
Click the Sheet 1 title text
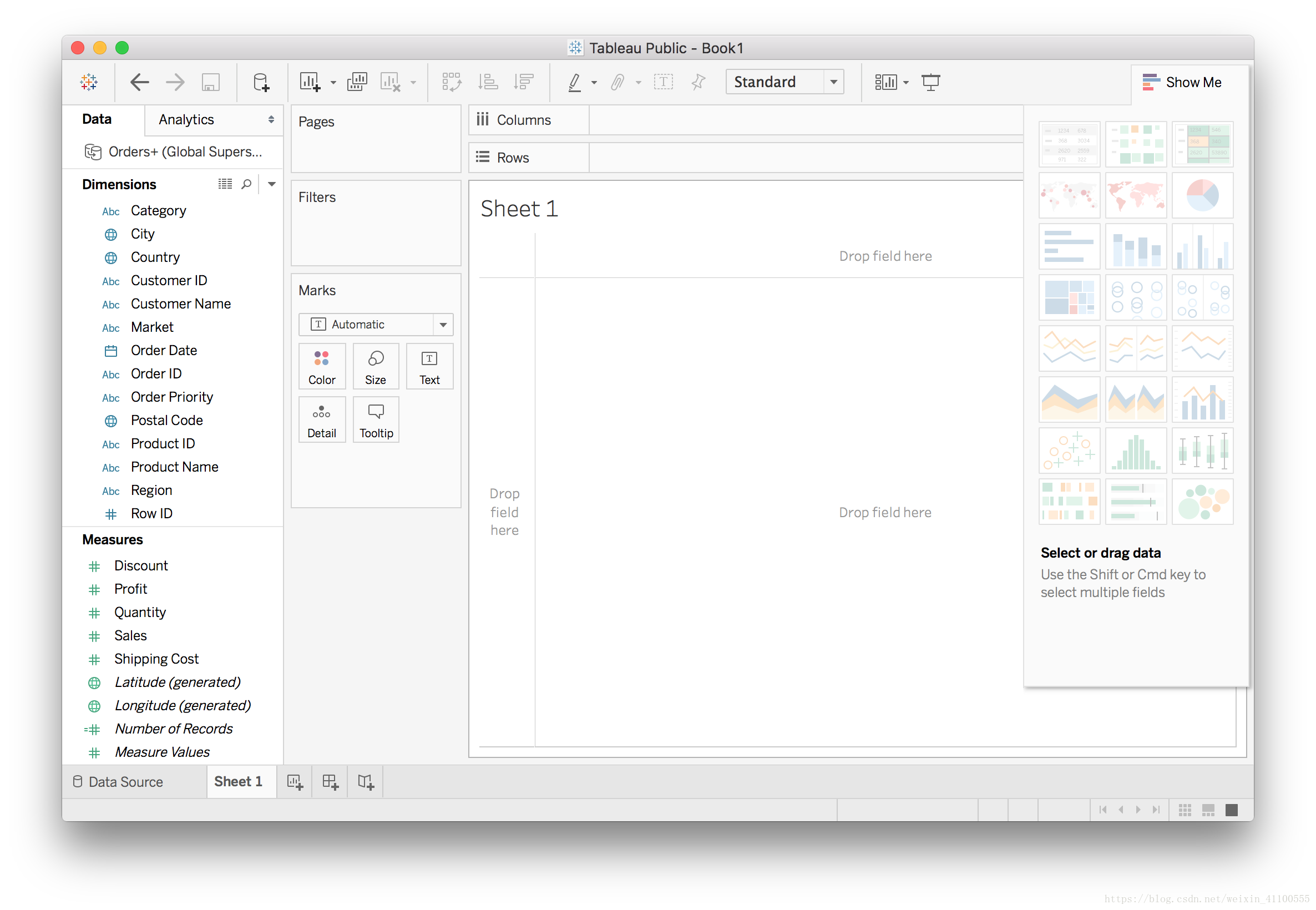click(x=519, y=209)
